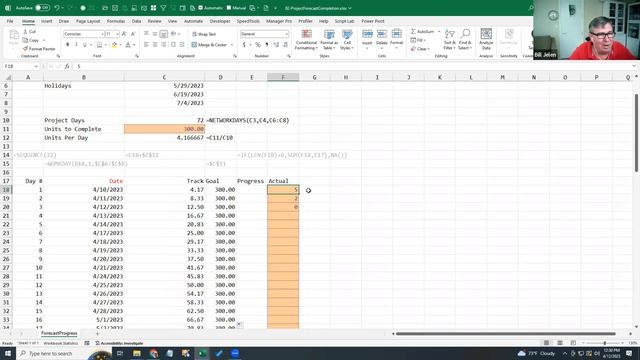Toggle Italic formatting
This screenshot has height=360, width=640.
(76, 44)
